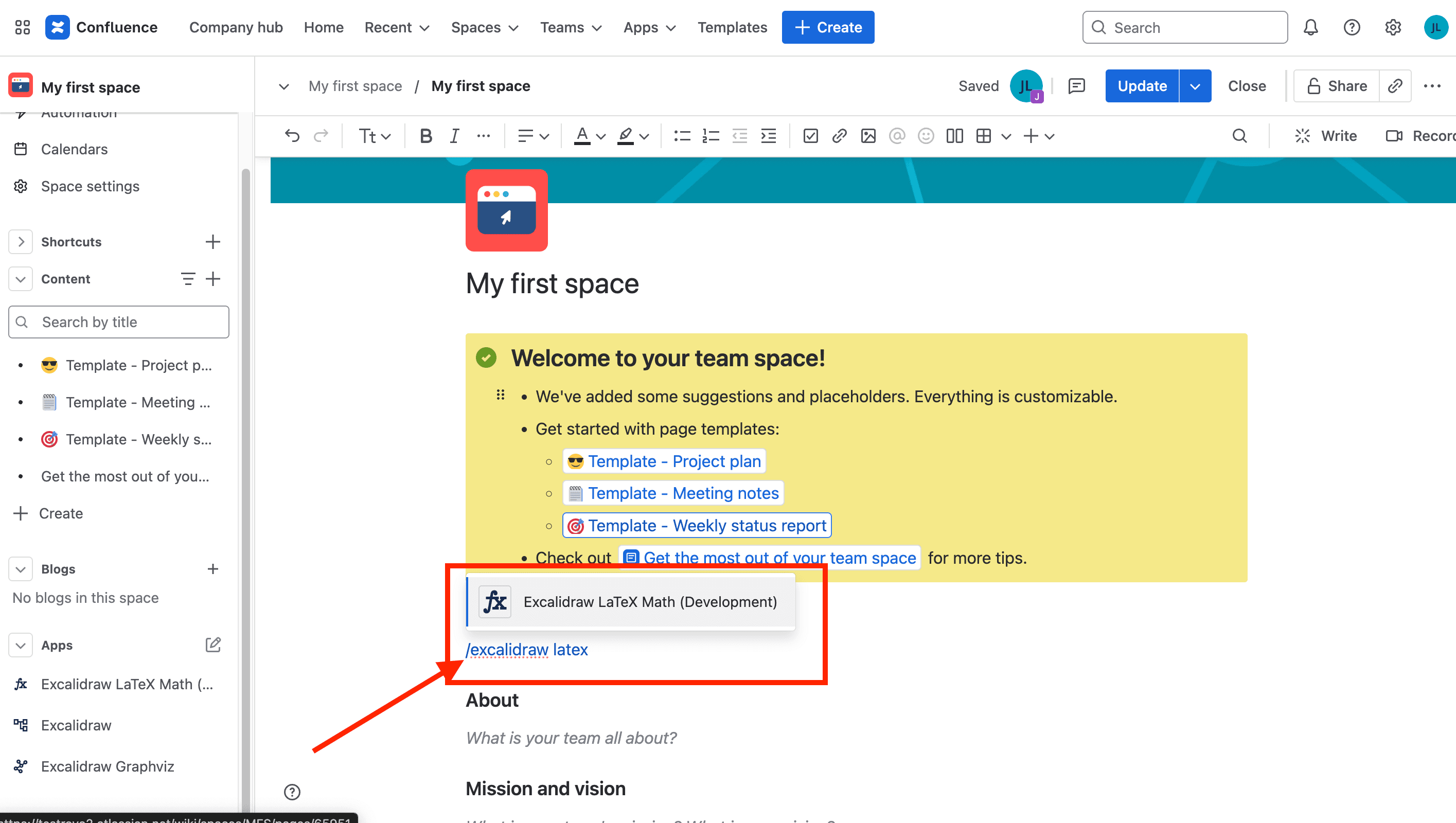Image resolution: width=1456 pixels, height=823 pixels.
Task: Click the Confluence logo
Action: point(102,27)
